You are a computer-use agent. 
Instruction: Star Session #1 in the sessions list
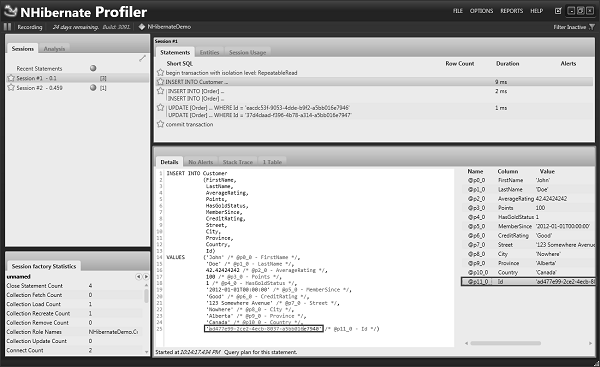pyautogui.click(x=11, y=78)
